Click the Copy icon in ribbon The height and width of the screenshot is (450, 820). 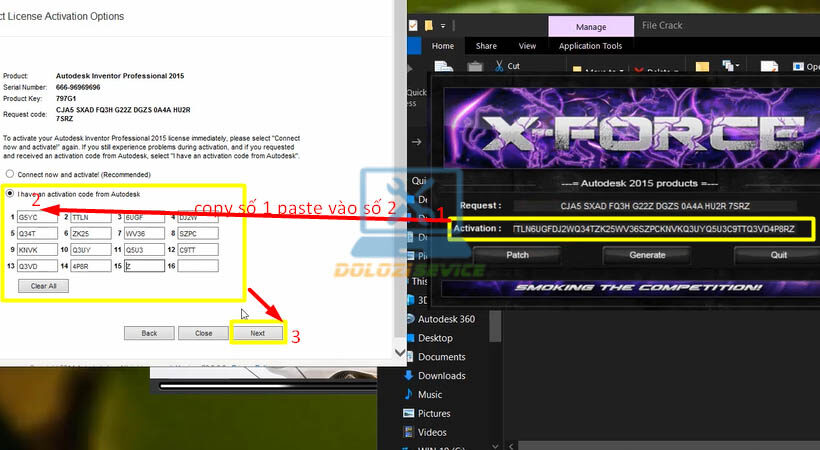coord(443,66)
